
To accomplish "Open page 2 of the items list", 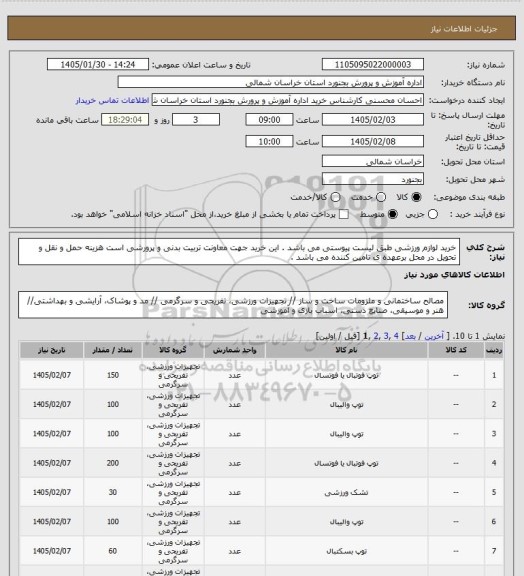I will coord(376,336).
